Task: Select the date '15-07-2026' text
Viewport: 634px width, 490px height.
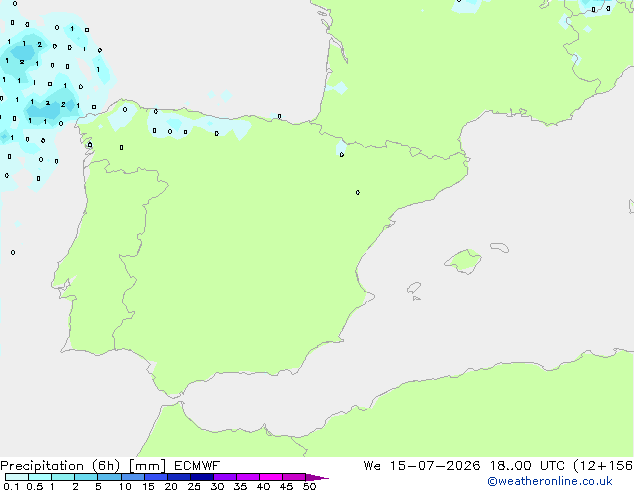Action: pos(435,466)
